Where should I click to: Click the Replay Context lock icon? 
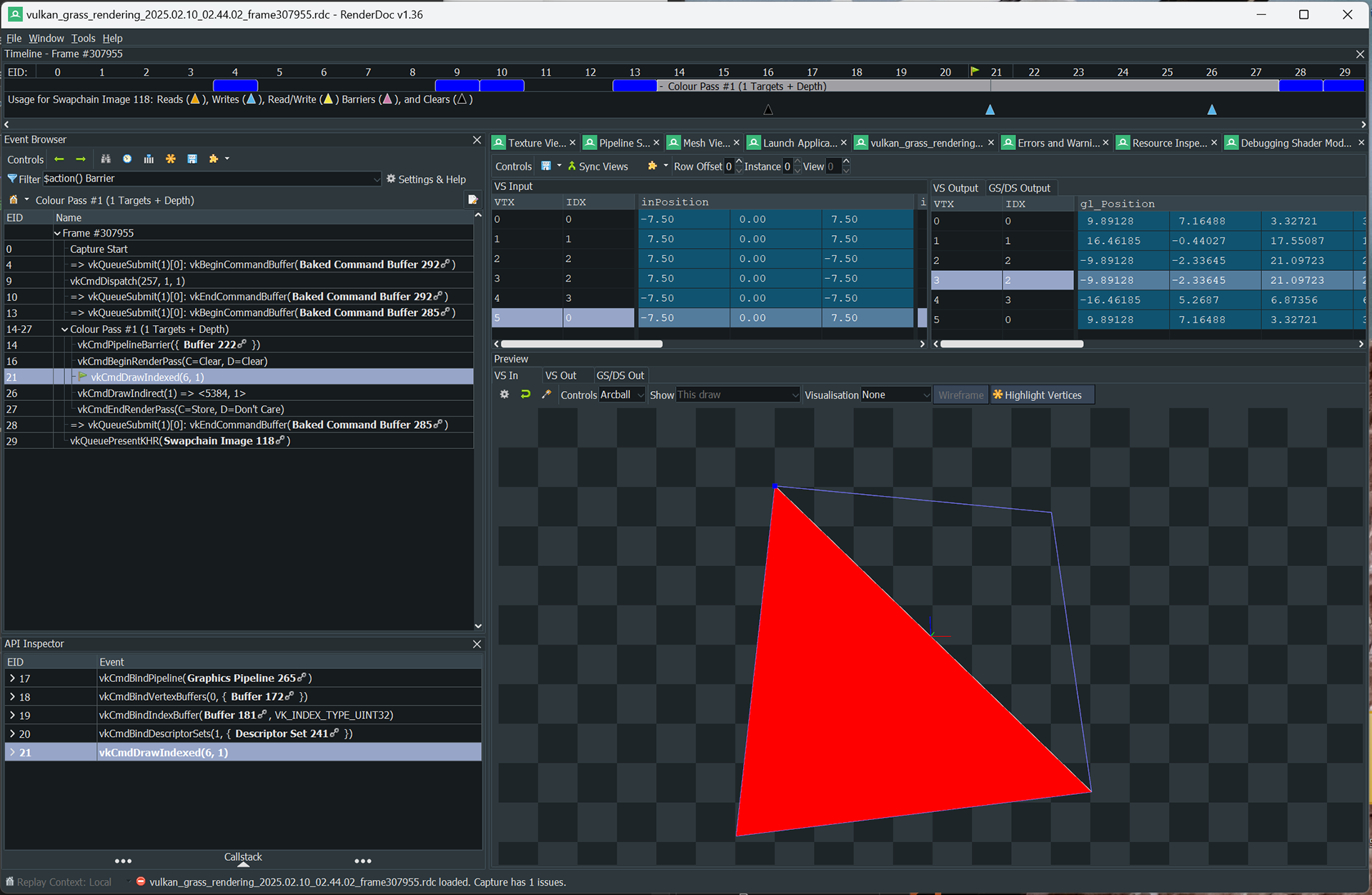pyautogui.click(x=10, y=881)
